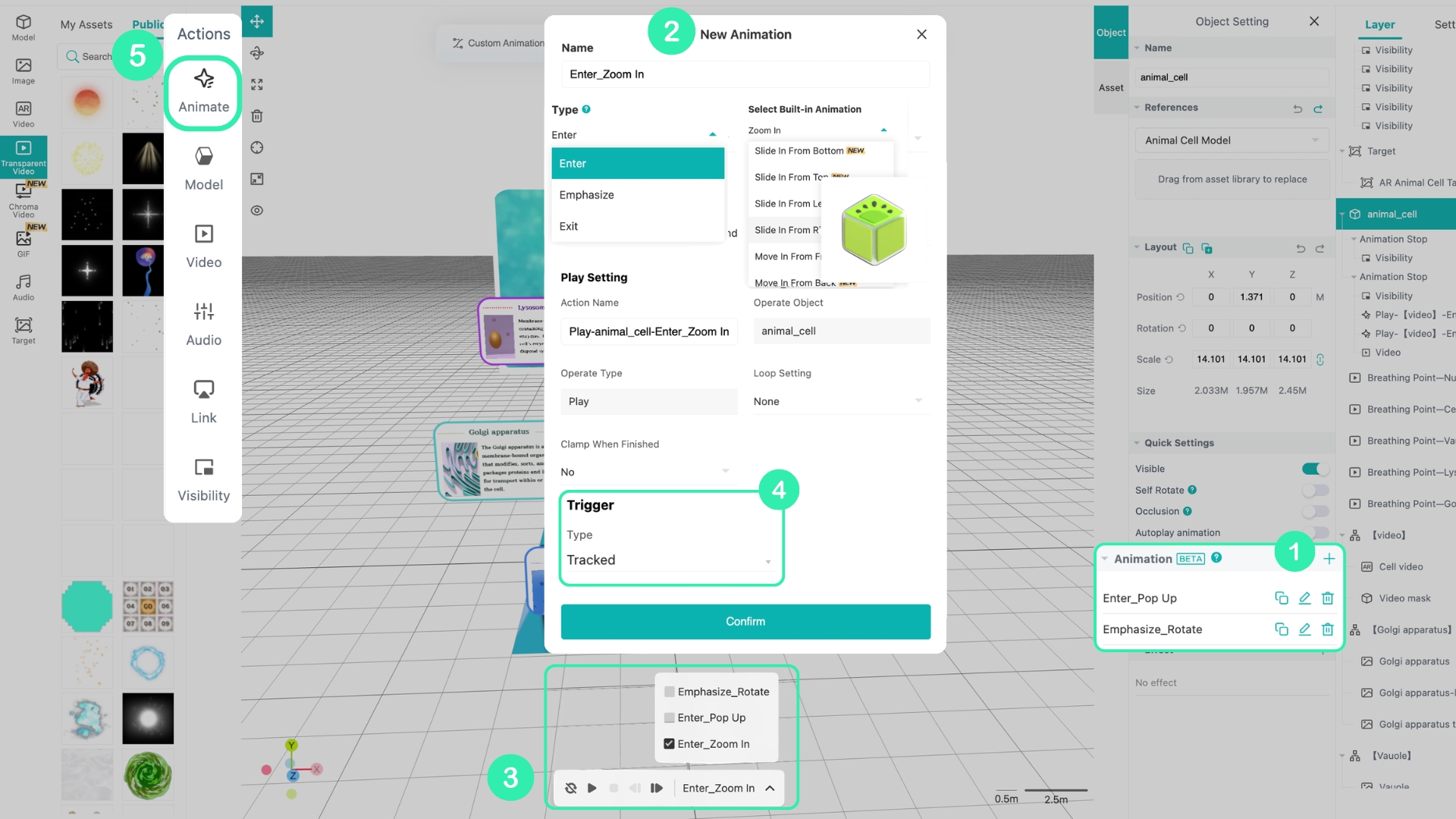This screenshot has height=819, width=1456.
Task: Delete the Enter_Pop Up animation
Action: click(x=1327, y=598)
